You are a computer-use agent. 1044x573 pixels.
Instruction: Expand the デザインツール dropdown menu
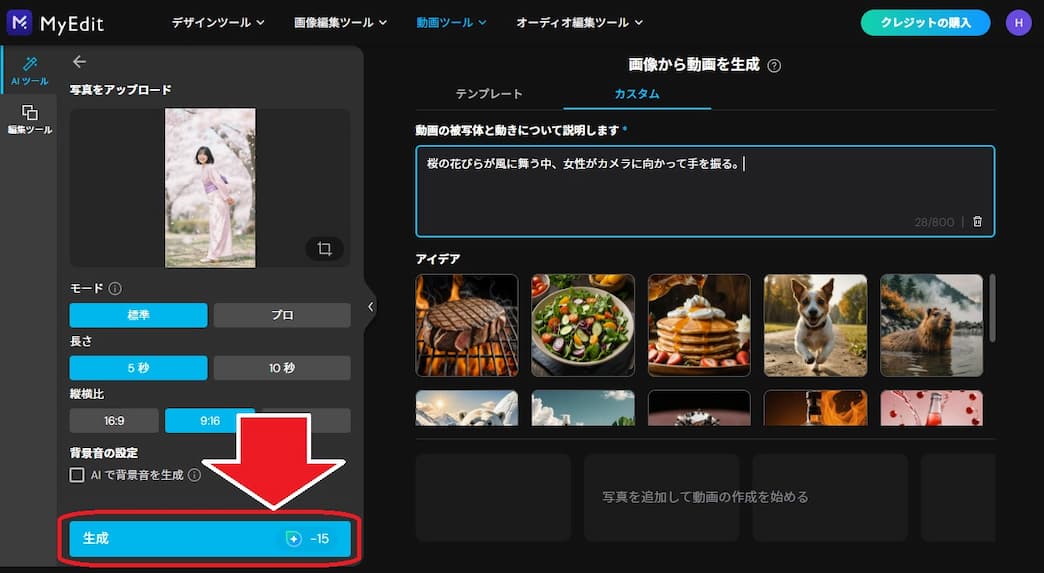217,22
